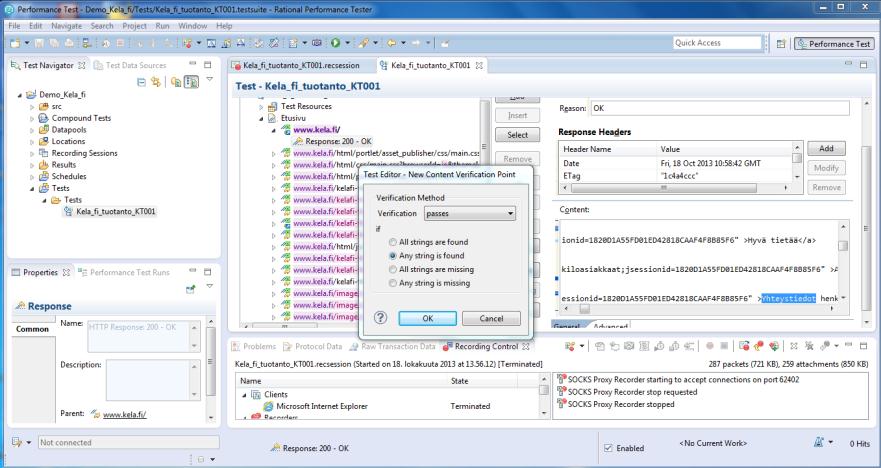Image resolution: width=881 pixels, height=468 pixels.
Task: Click the person icon left of 0 Hits
Action: [x=819, y=443]
